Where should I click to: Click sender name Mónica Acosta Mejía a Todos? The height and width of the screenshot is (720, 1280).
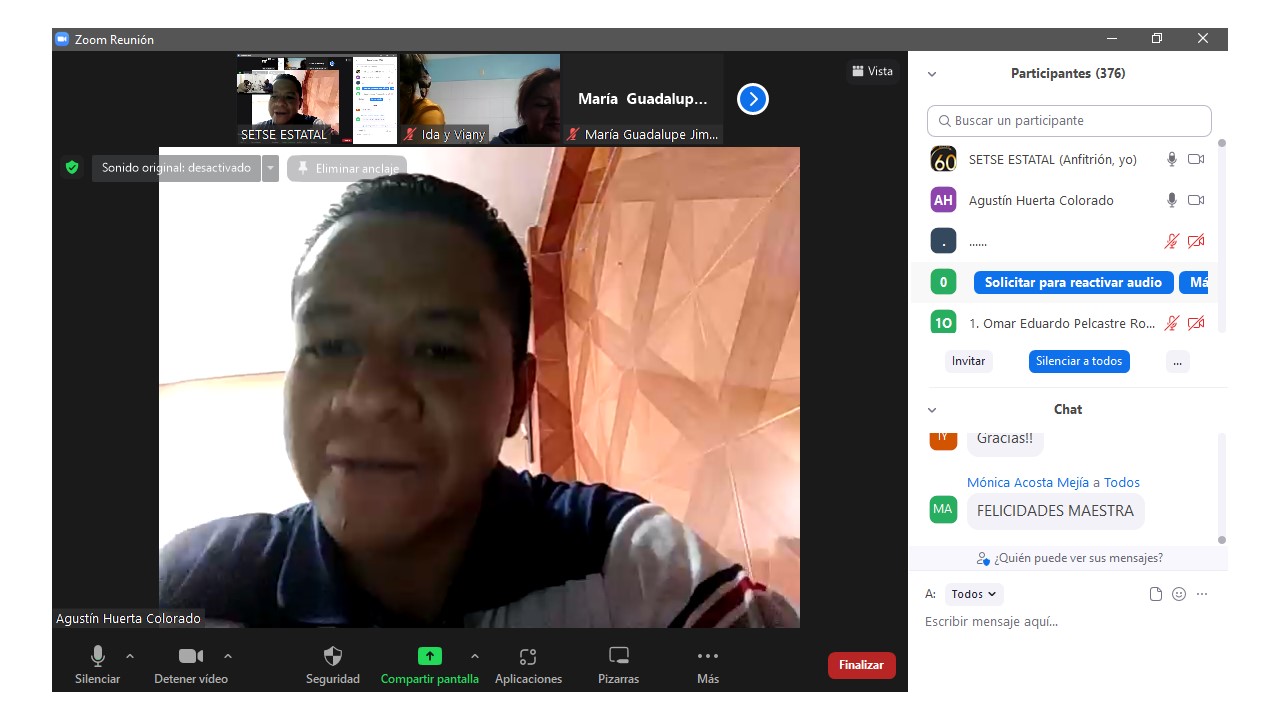pos(1053,482)
